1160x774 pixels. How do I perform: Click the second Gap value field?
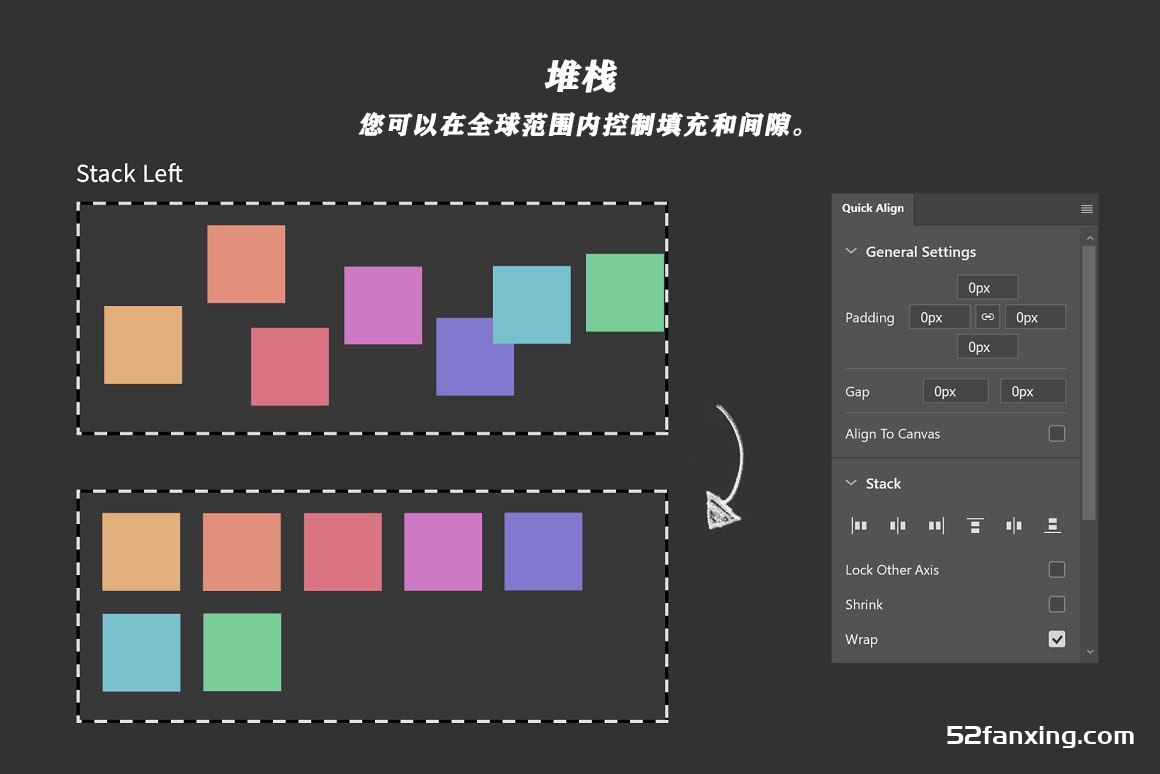pos(1033,391)
